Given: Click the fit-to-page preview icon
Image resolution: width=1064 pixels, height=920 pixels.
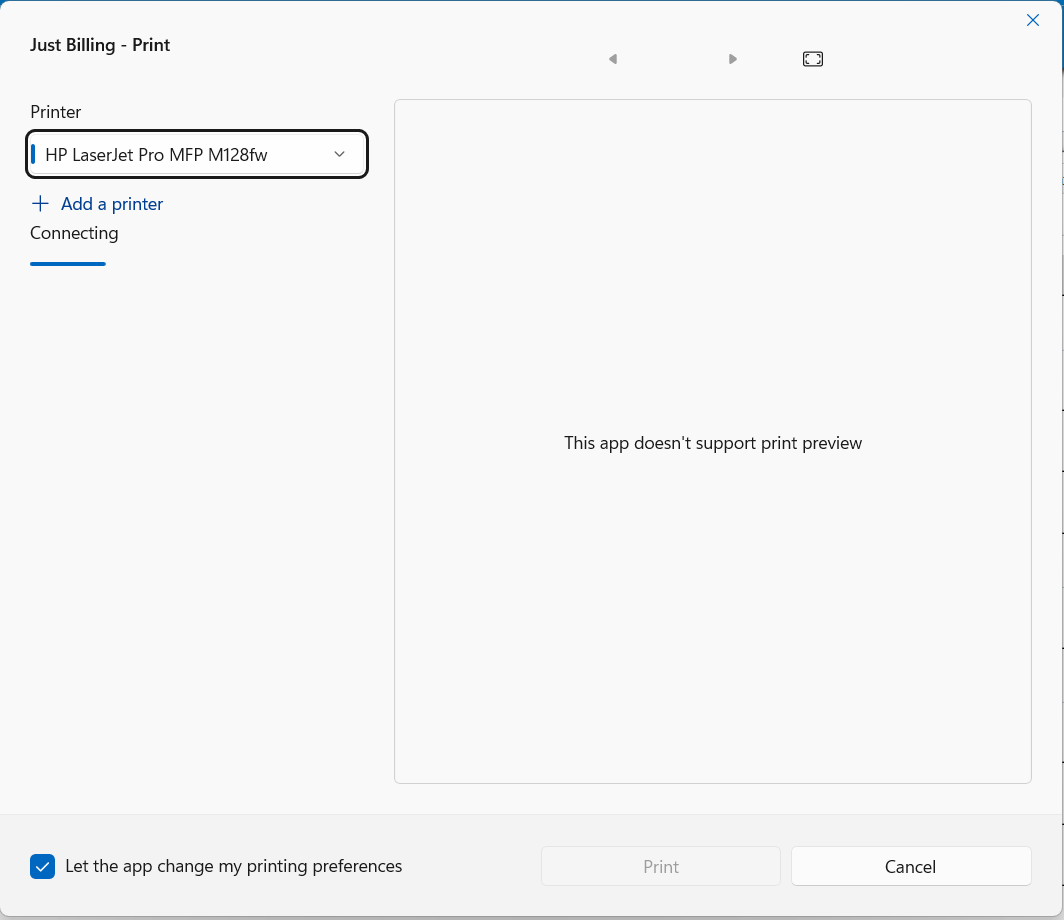Looking at the screenshot, I should [x=813, y=60].
